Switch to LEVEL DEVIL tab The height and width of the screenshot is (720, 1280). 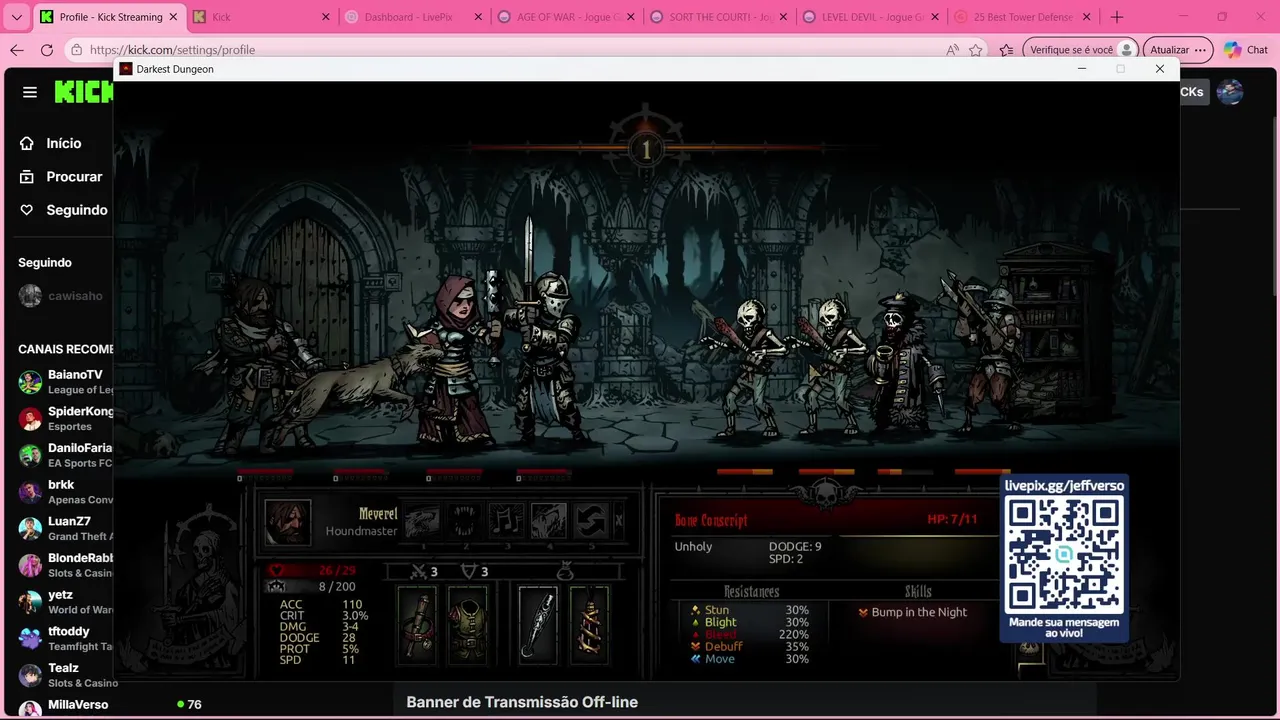(x=871, y=17)
